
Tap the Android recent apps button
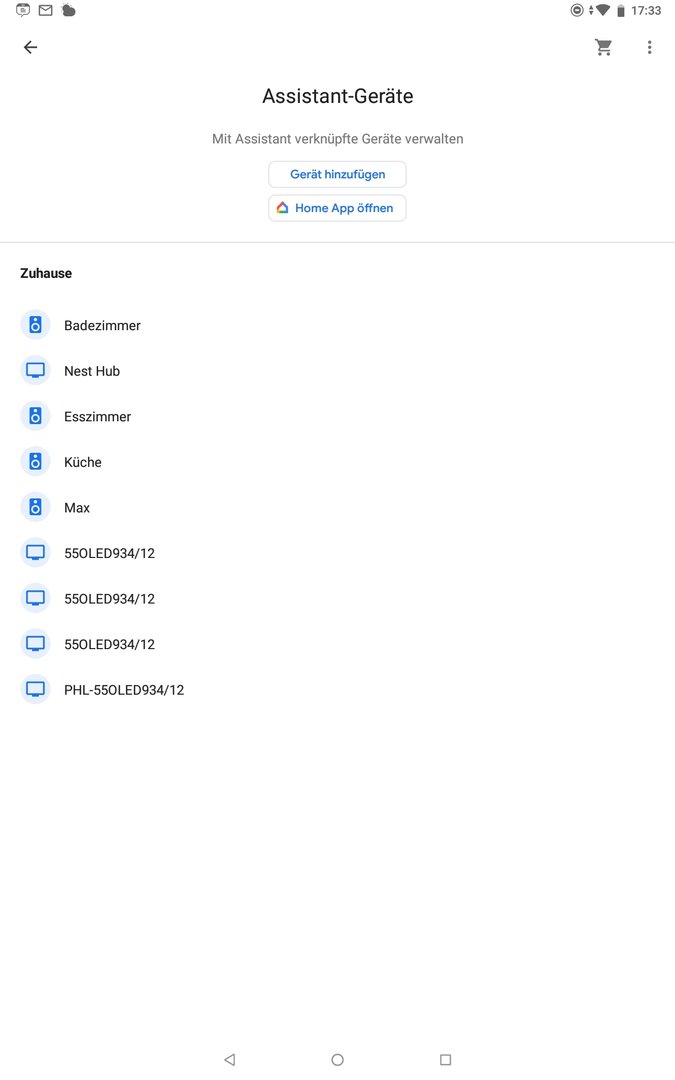[446, 1059]
